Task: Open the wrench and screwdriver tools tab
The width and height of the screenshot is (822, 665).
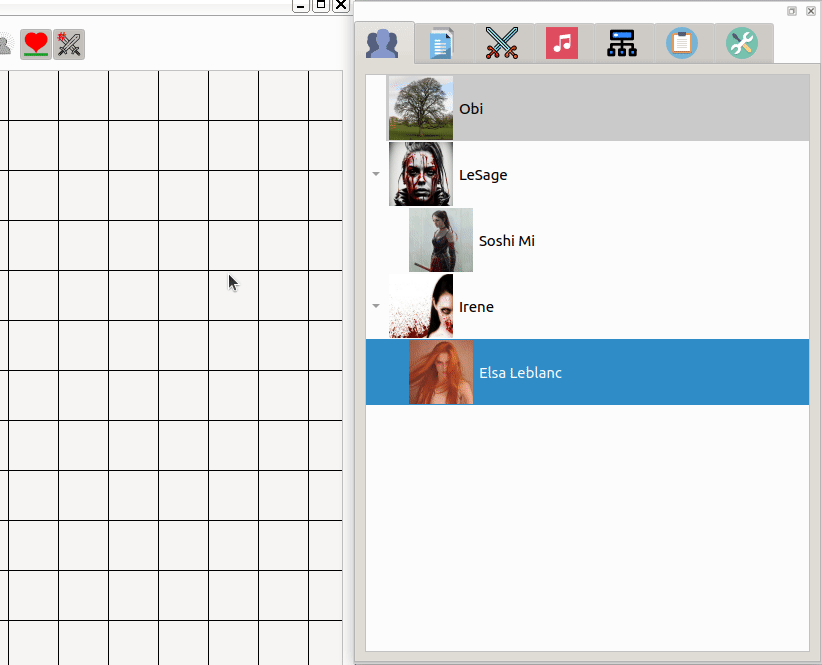Action: pyautogui.click(x=742, y=44)
